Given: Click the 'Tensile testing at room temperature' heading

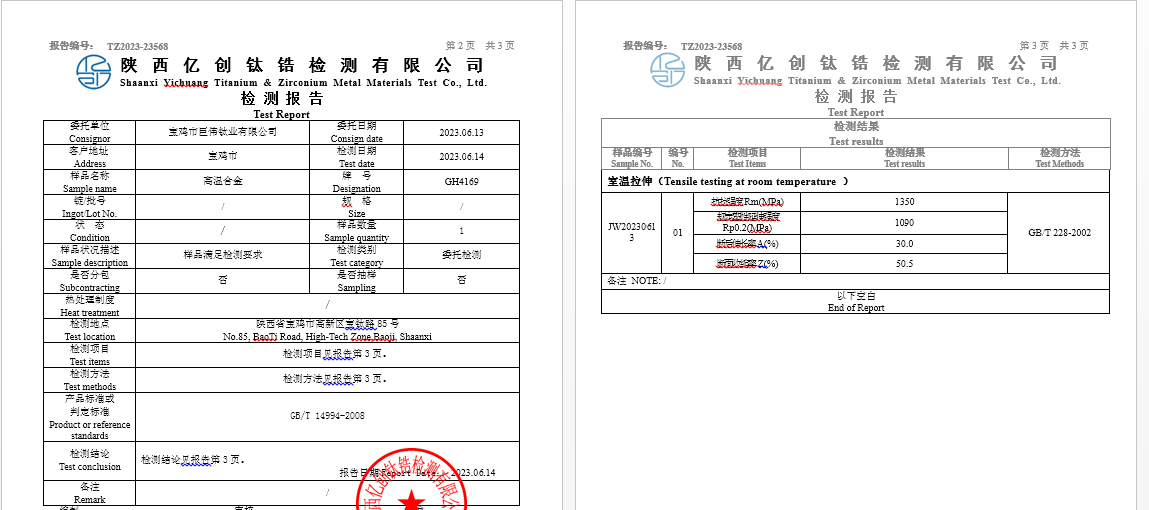Looking at the screenshot, I should click(728, 182).
